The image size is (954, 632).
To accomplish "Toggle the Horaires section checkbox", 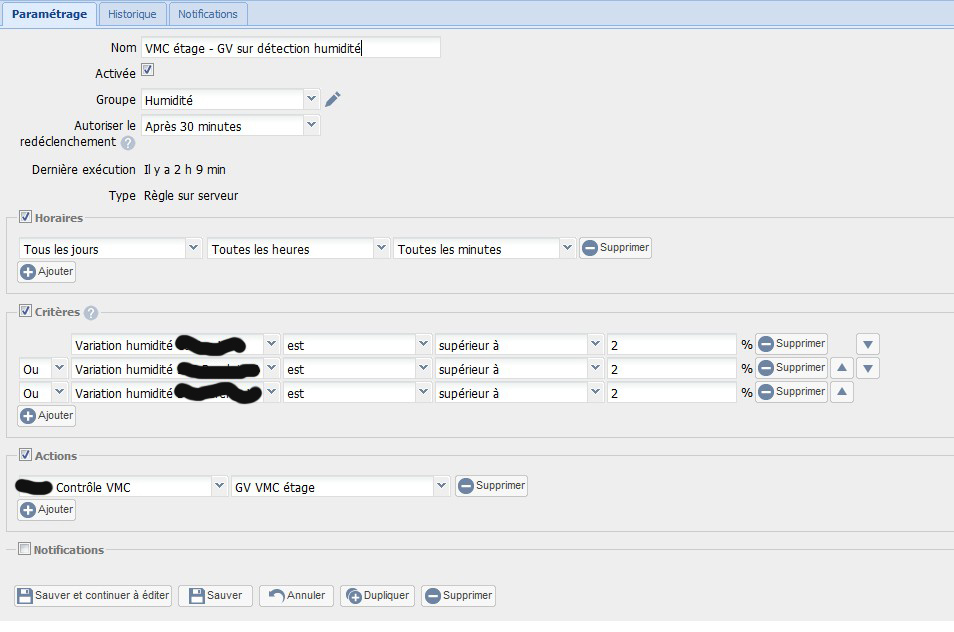I will pos(25,217).
